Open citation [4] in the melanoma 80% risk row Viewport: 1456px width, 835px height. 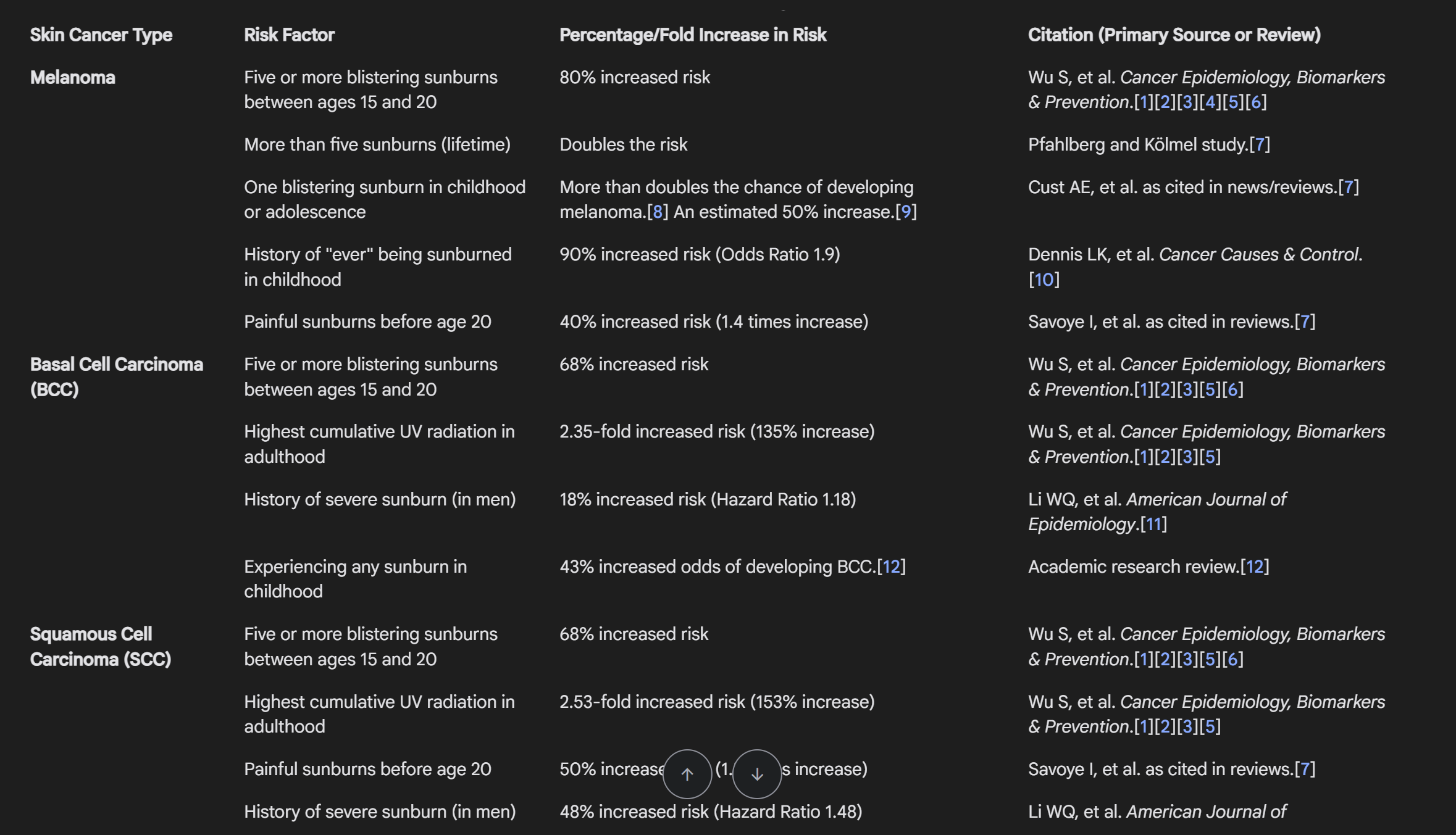[1211, 102]
